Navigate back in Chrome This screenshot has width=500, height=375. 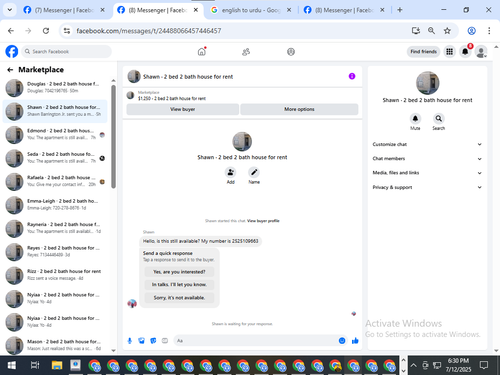(11, 31)
